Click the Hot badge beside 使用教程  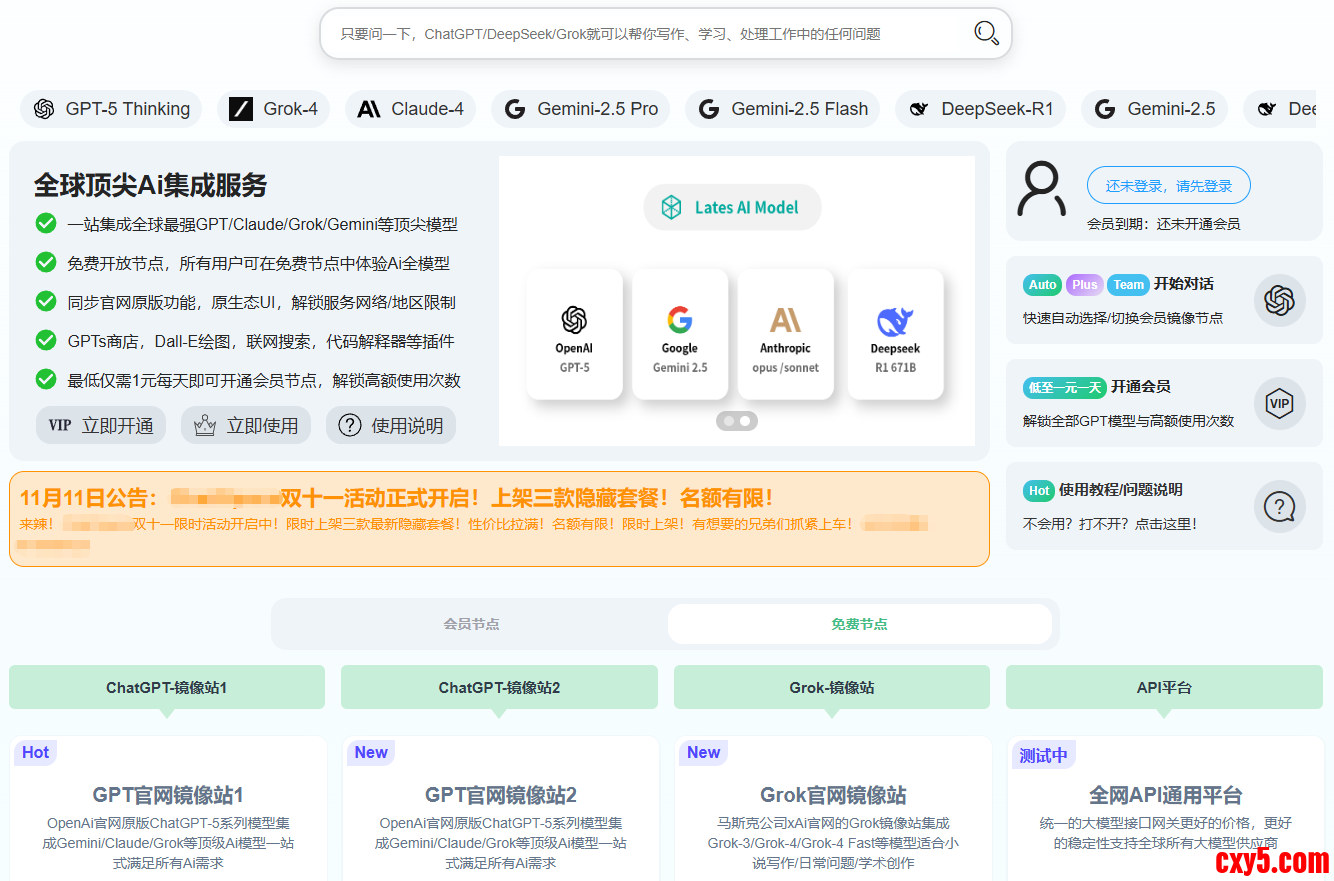coord(1040,490)
